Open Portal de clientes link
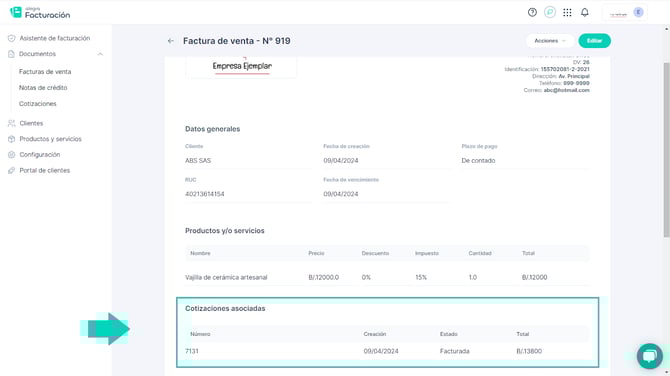This screenshot has height=376, width=670. (44, 170)
